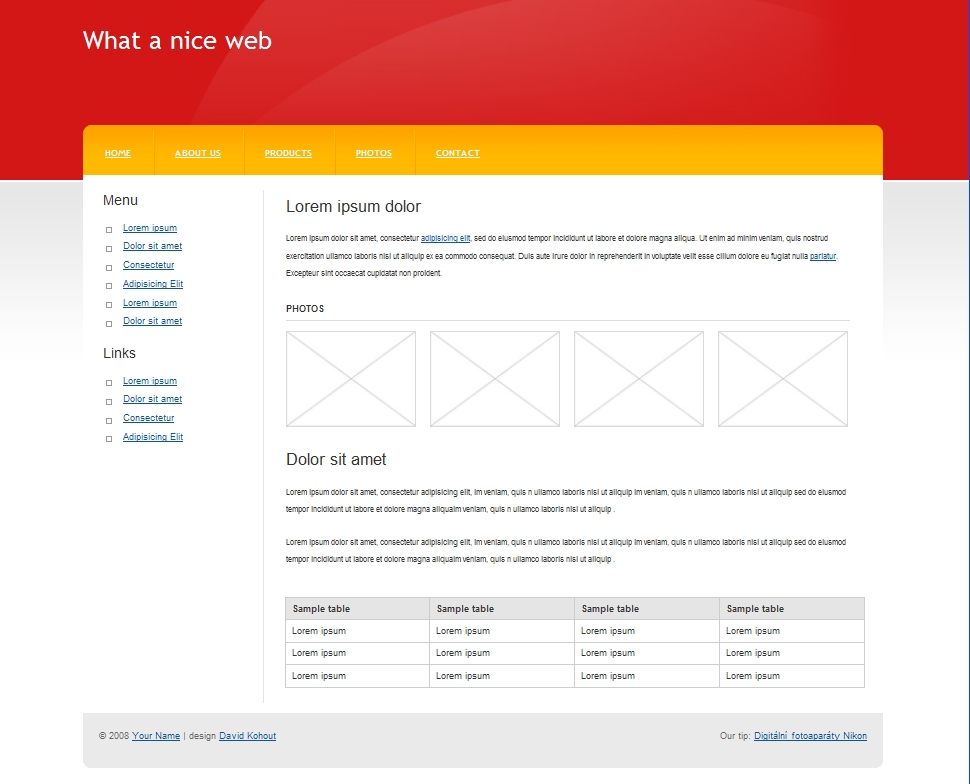Click the 'pariatur' link in first paragraph
The width and height of the screenshot is (970, 784).
point(822,256)
